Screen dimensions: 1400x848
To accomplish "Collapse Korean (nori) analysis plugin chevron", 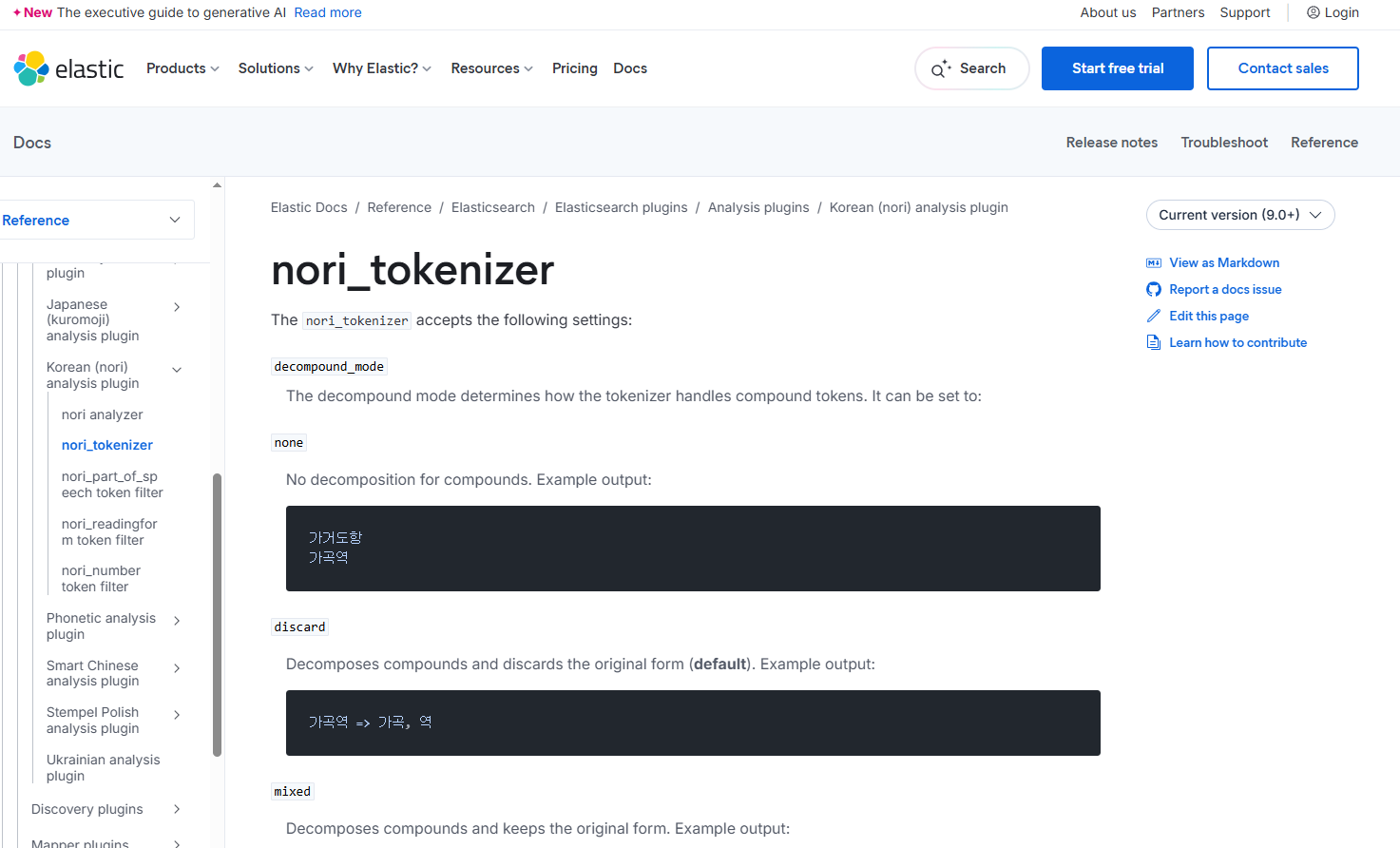I will click(x=177, y=370).
